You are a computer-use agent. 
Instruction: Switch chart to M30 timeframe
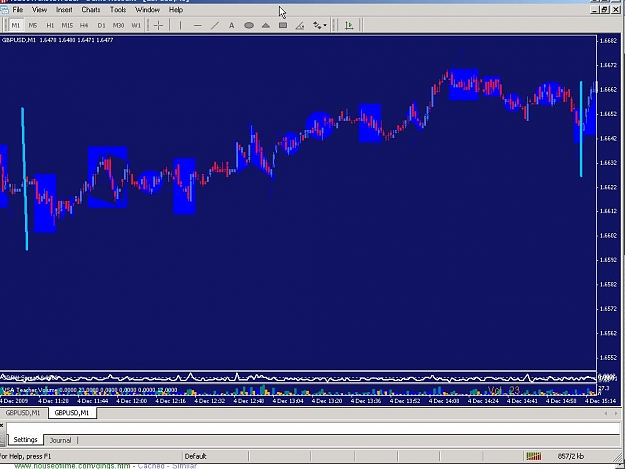pos(118,26)
